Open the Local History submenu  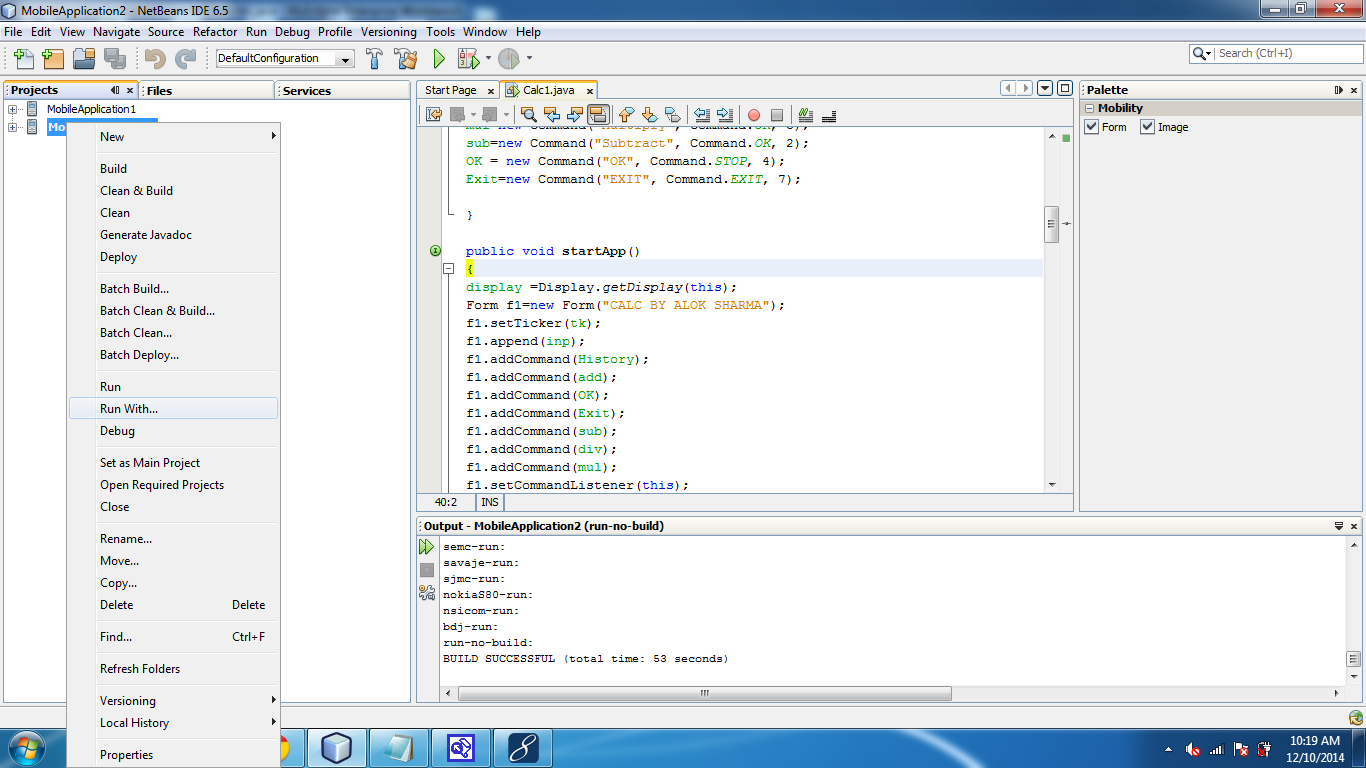(174, 723)
